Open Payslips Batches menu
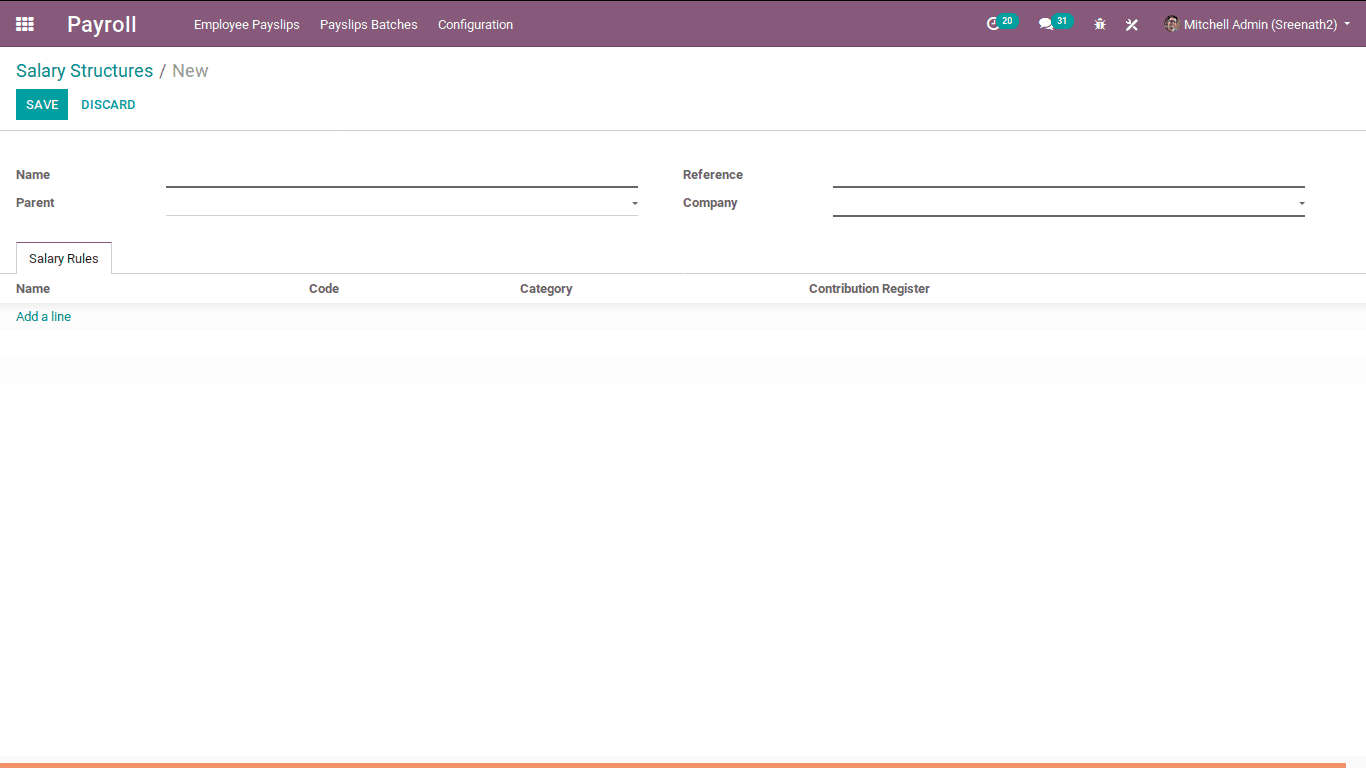 coord(369,24)
